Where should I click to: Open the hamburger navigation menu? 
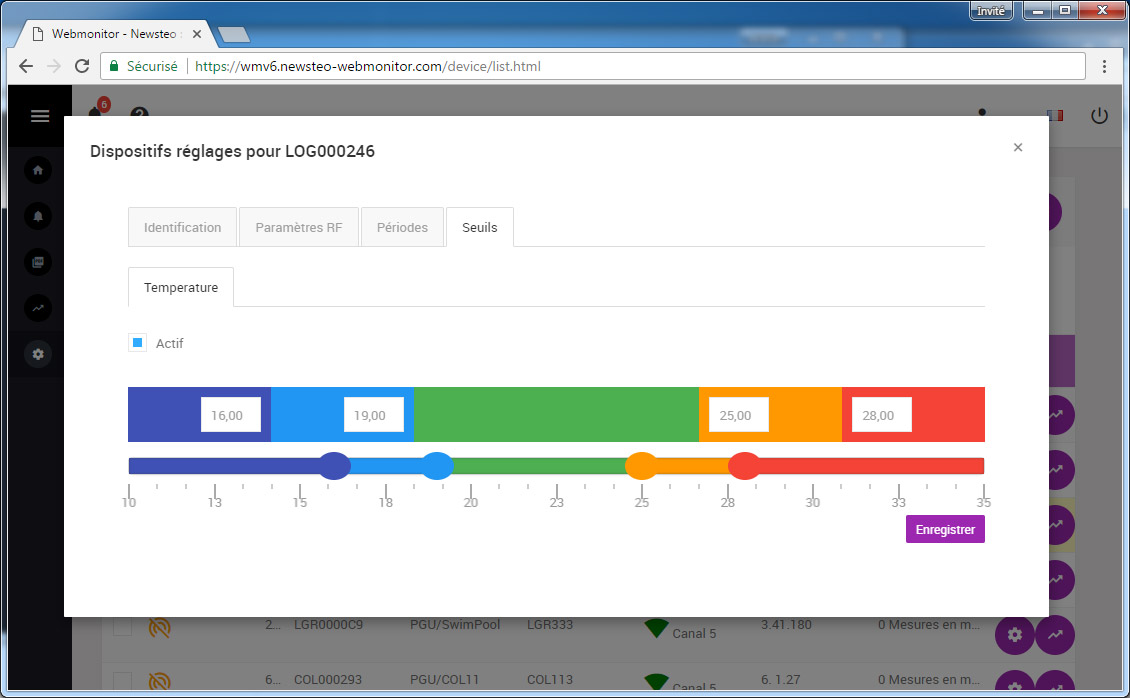(40, 116)
